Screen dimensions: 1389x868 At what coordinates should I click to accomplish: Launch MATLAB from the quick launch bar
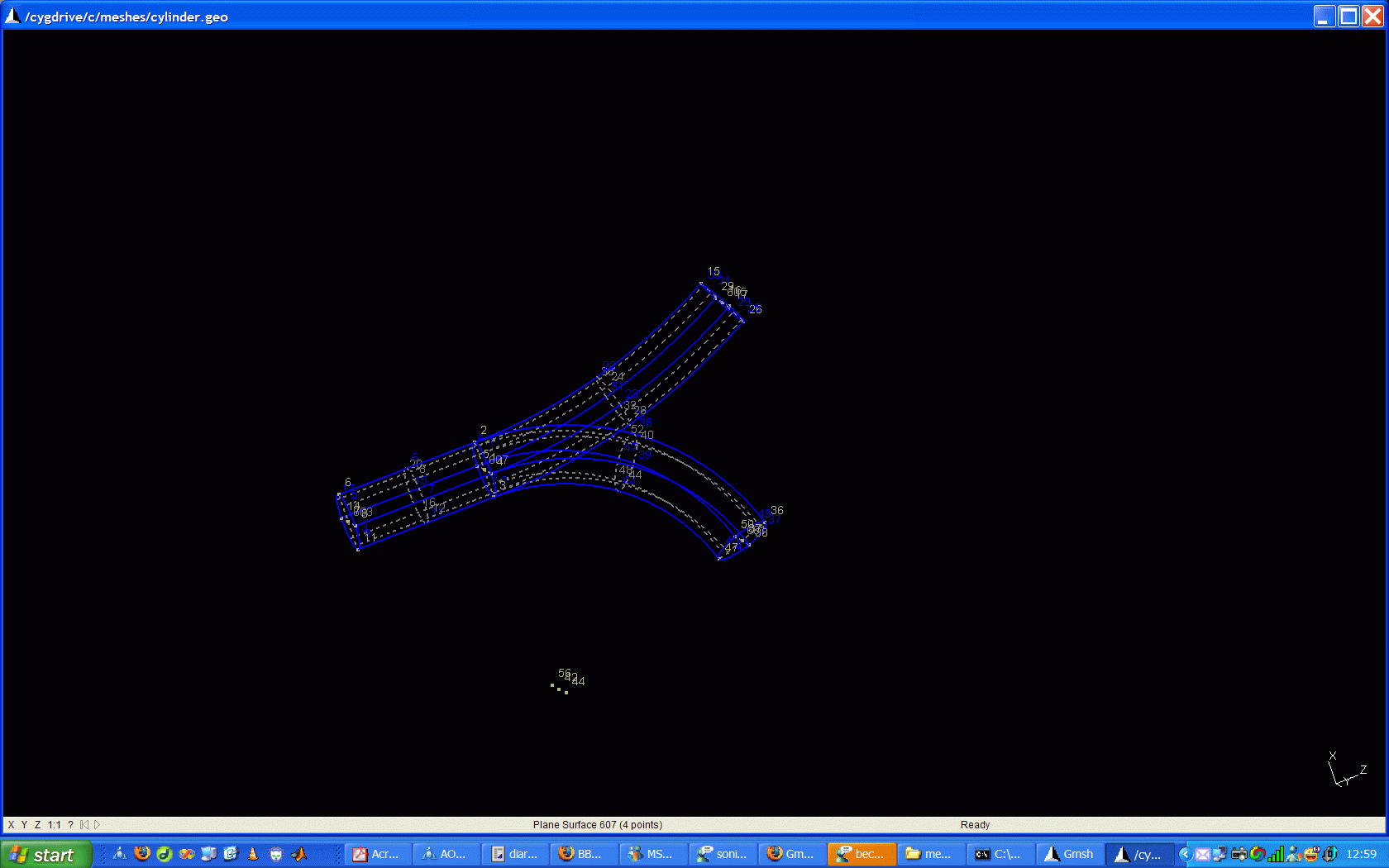(x=298, y=854)
